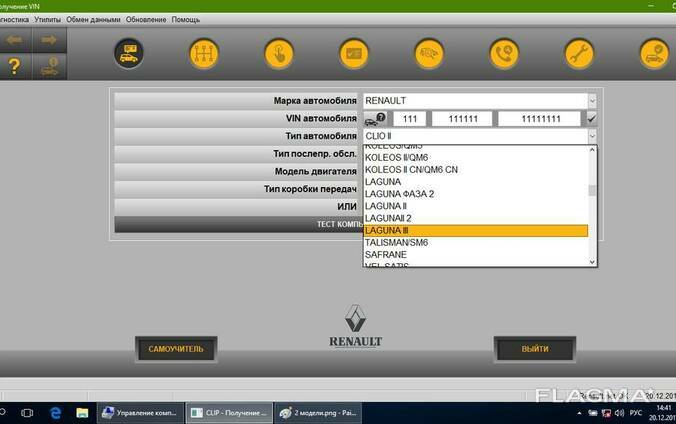This screenshot has height=424, width=676.
Task: Click the back arrow navigation icon
Action: pyautogui.click(x=15, y=40)
